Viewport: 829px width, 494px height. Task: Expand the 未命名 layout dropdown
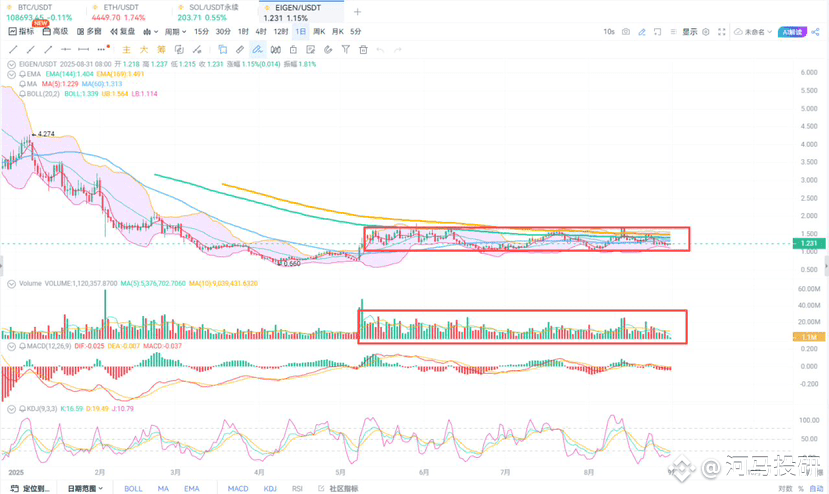pos(753,32)
